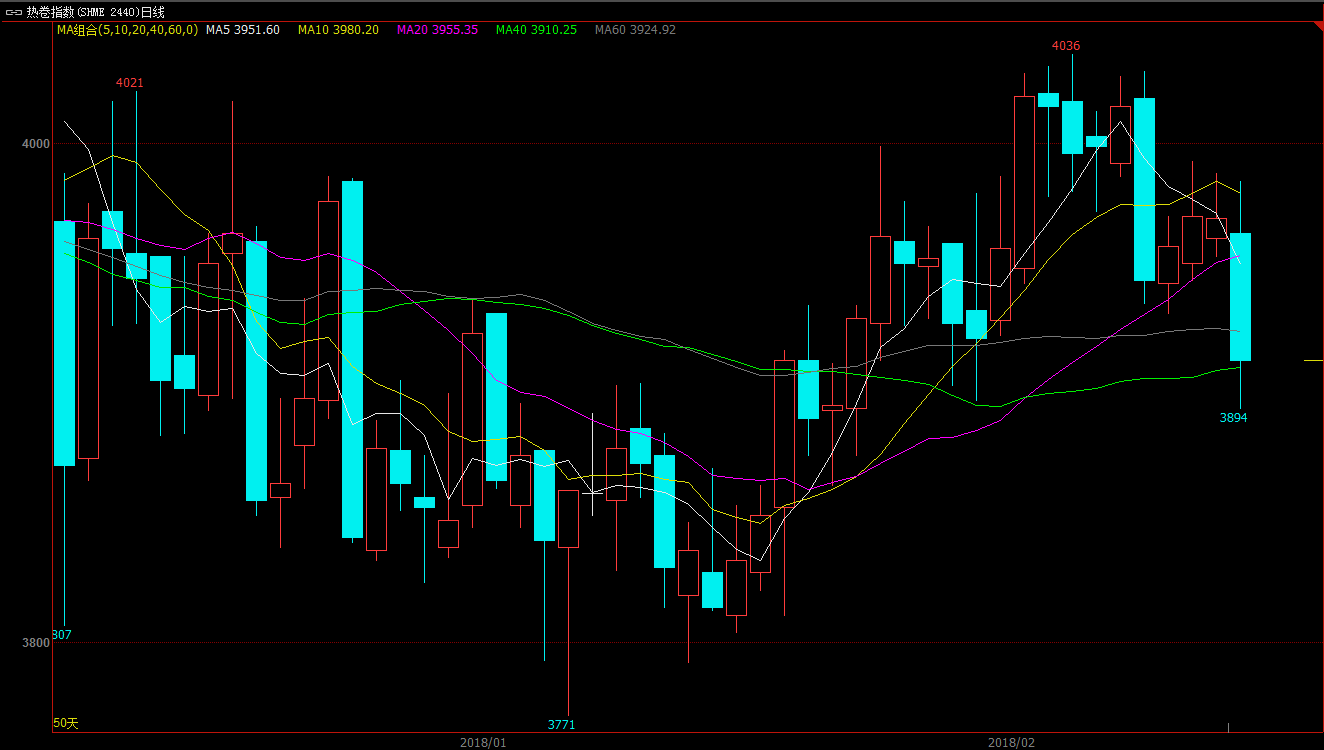Click the 4021 high price label
The image size is (1324, 750).
click(130, 83)
